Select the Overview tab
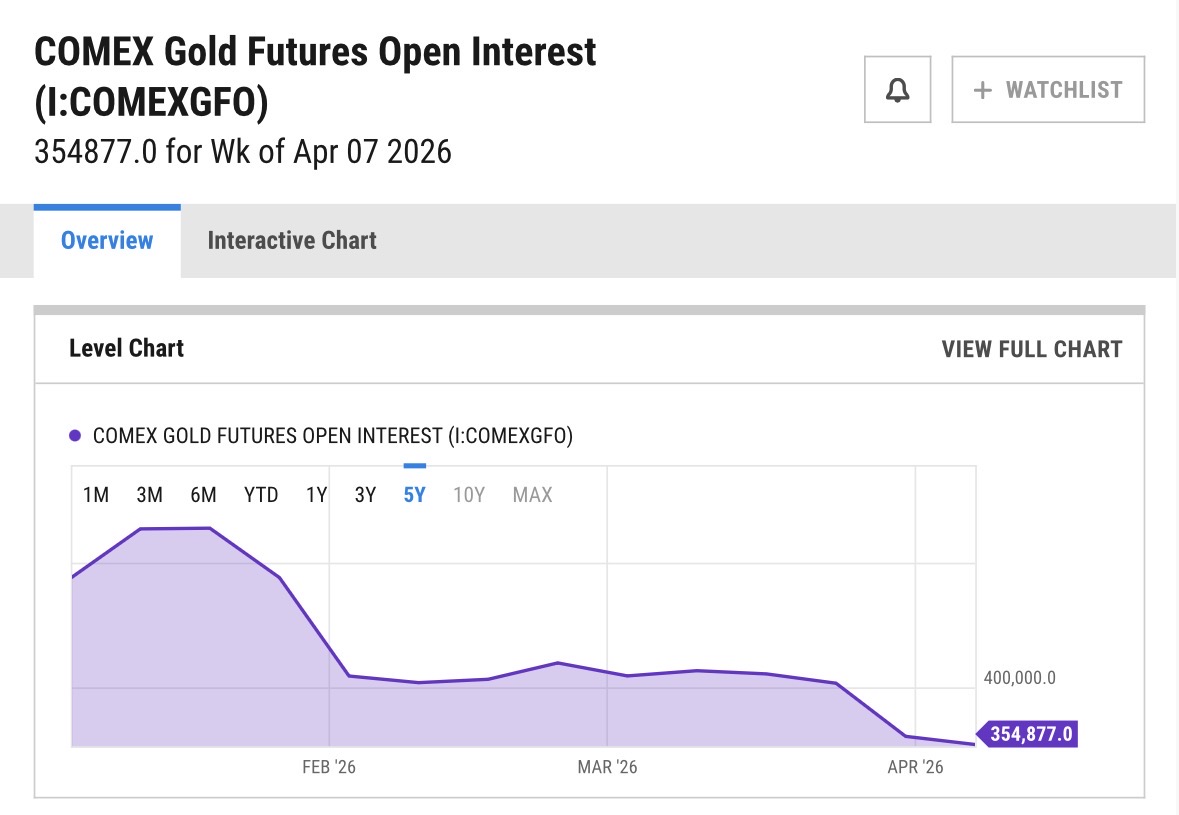The image size is (1179, 815). coord(107,241)
